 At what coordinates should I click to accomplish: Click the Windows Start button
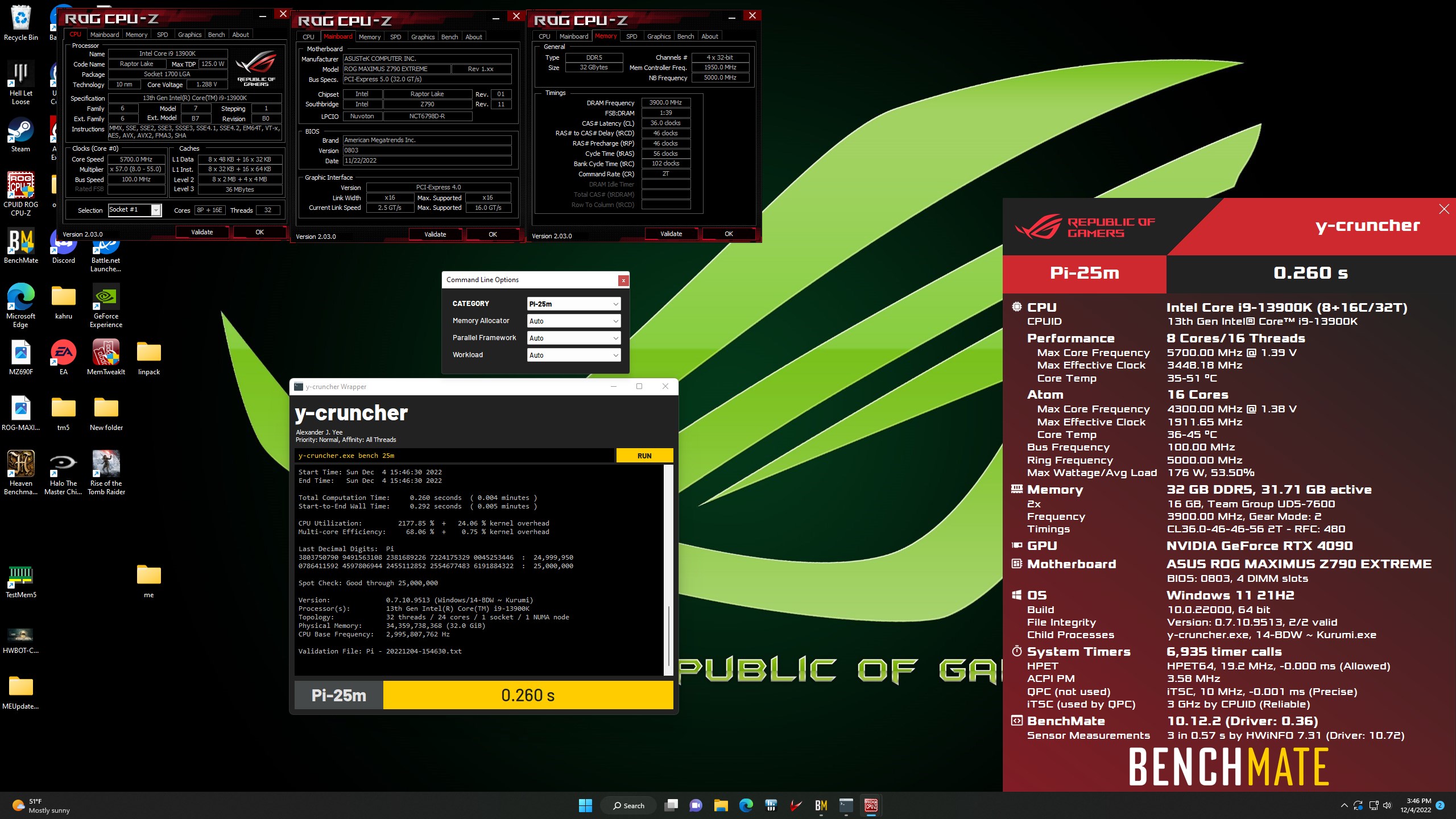click(585, 805)
